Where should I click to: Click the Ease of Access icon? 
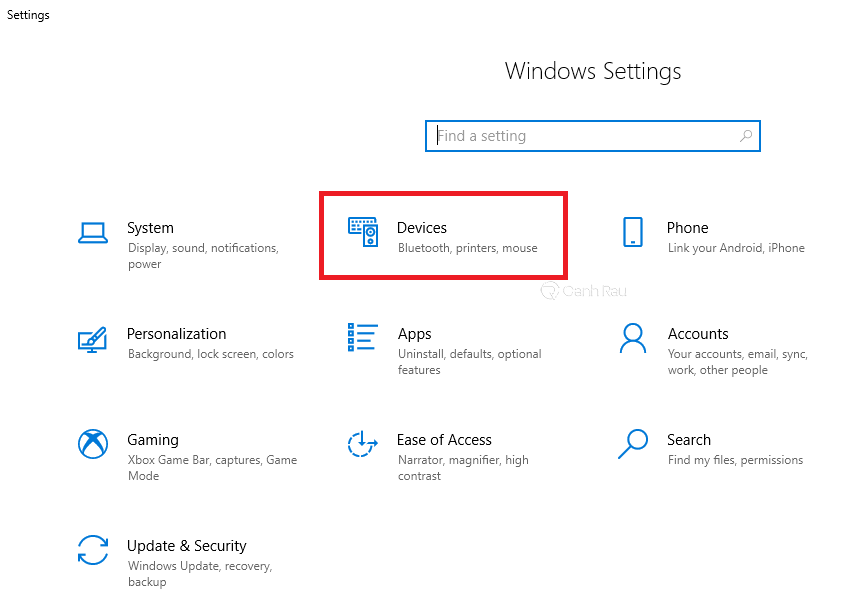[x=362, y=444]
